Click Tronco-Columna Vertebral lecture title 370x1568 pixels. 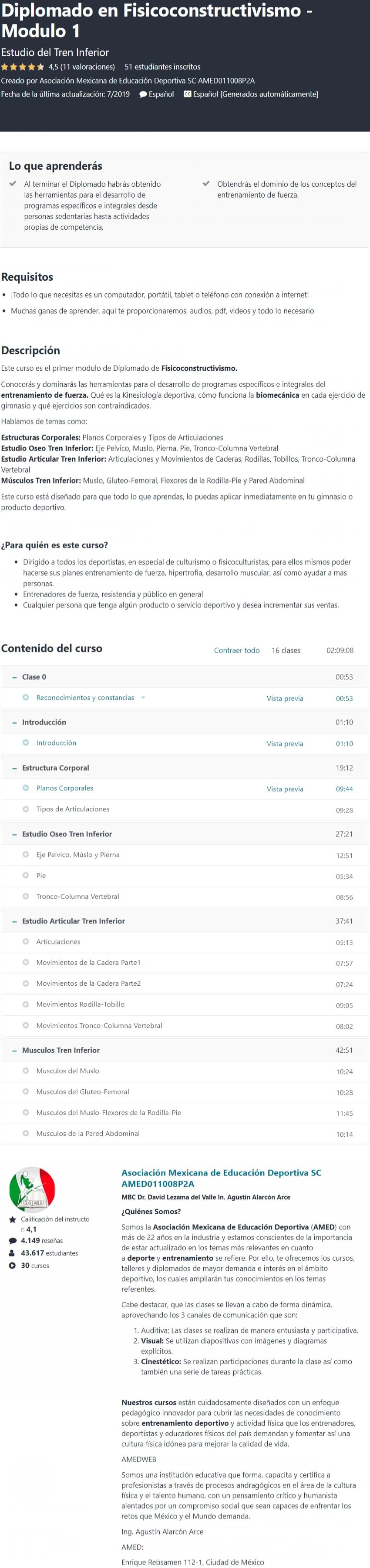click(77, 896)
